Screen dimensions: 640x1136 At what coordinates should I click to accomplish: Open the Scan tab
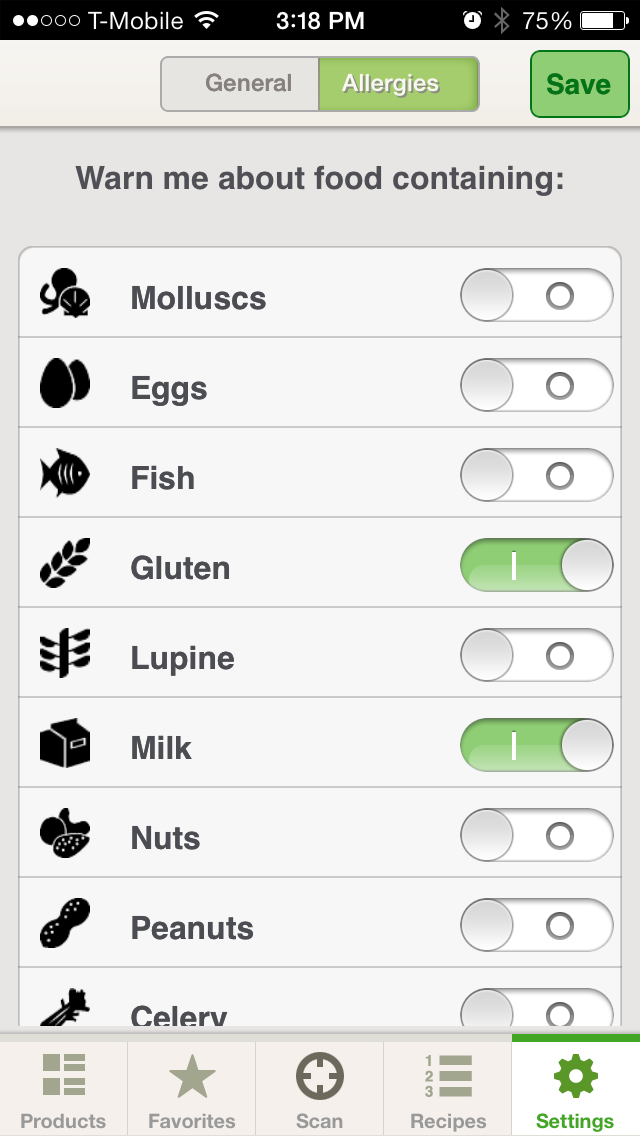click(320, 1090)
